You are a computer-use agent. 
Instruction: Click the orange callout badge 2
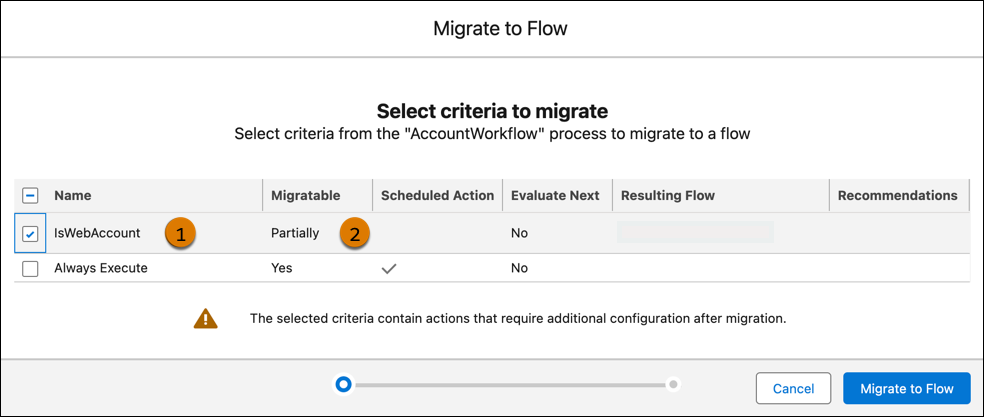tap(355, 234)
